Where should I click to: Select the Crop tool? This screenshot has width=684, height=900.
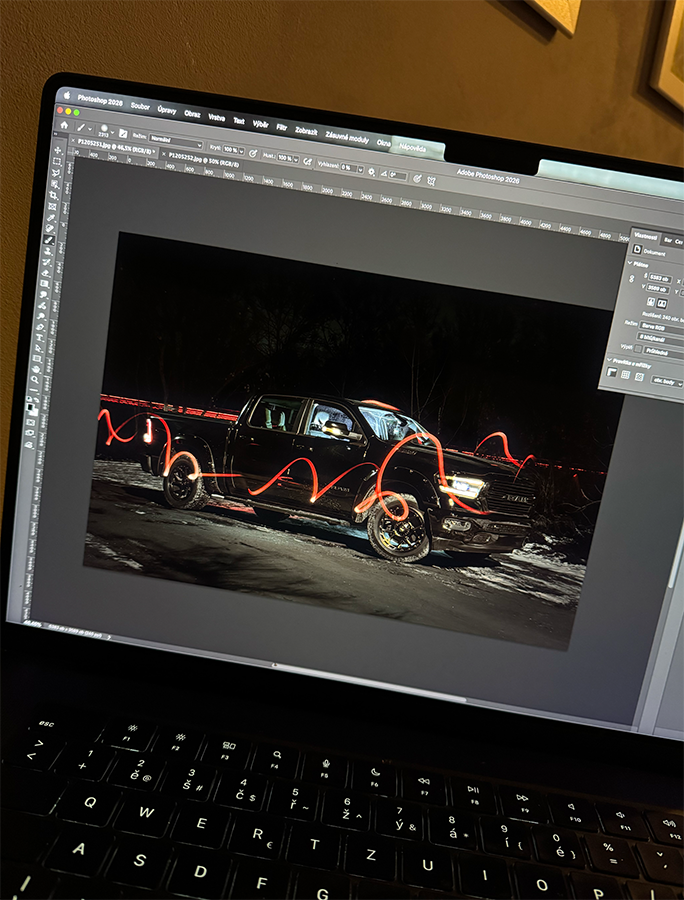(53, 195)
